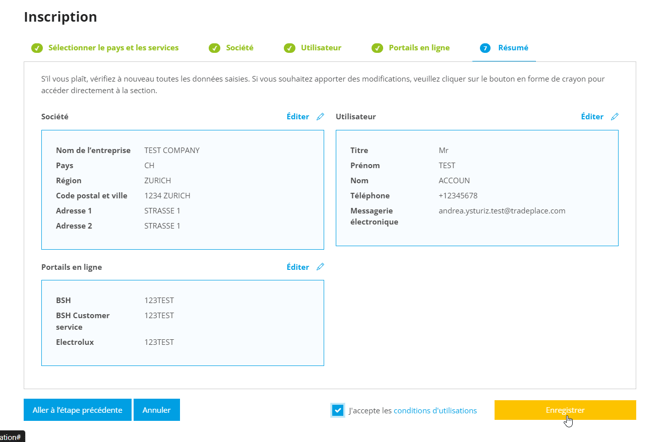Click green check icon before Société step

pyautogui.click(x=214, y=48)
